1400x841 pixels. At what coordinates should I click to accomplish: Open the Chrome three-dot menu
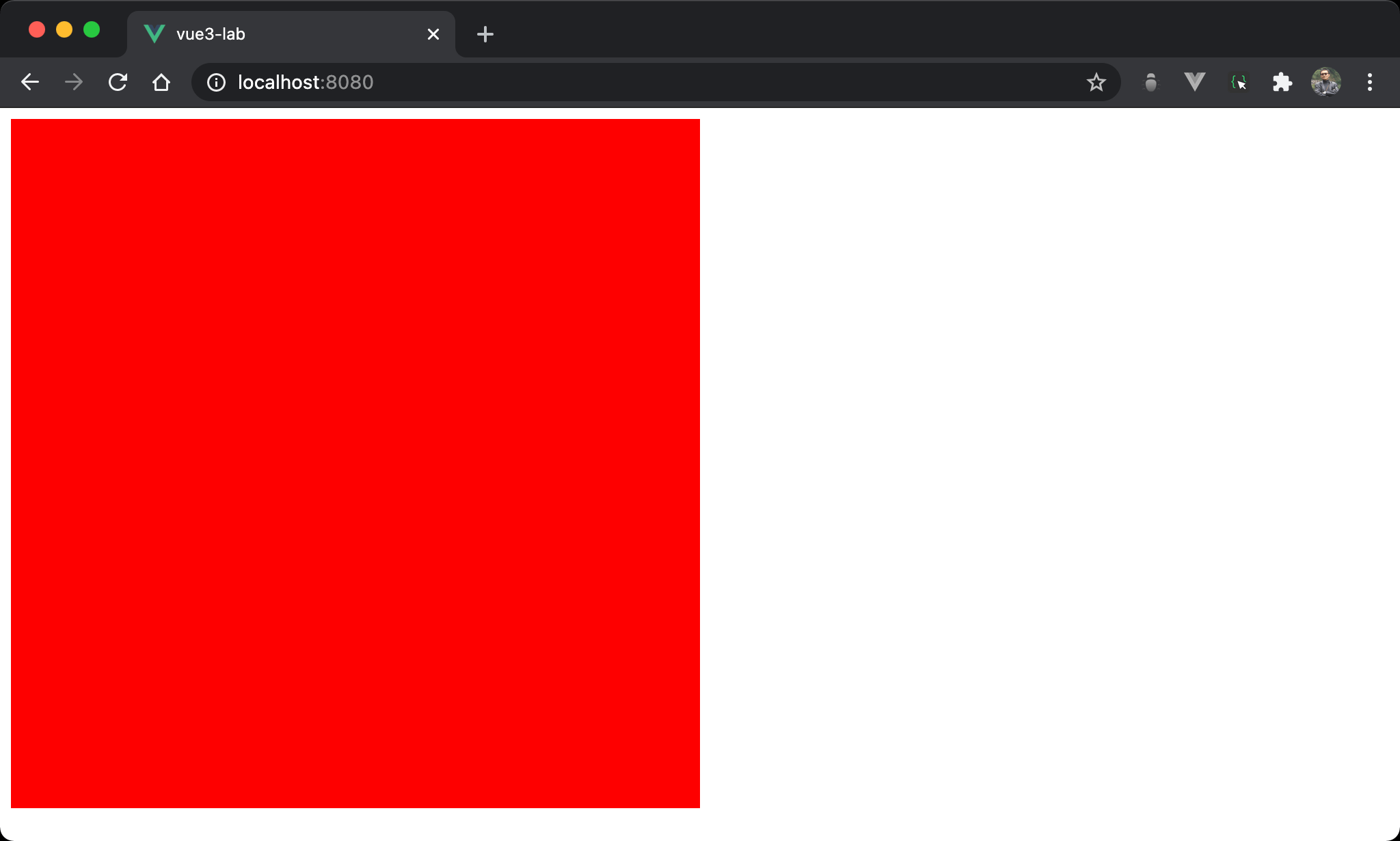tap(1369, 82)
